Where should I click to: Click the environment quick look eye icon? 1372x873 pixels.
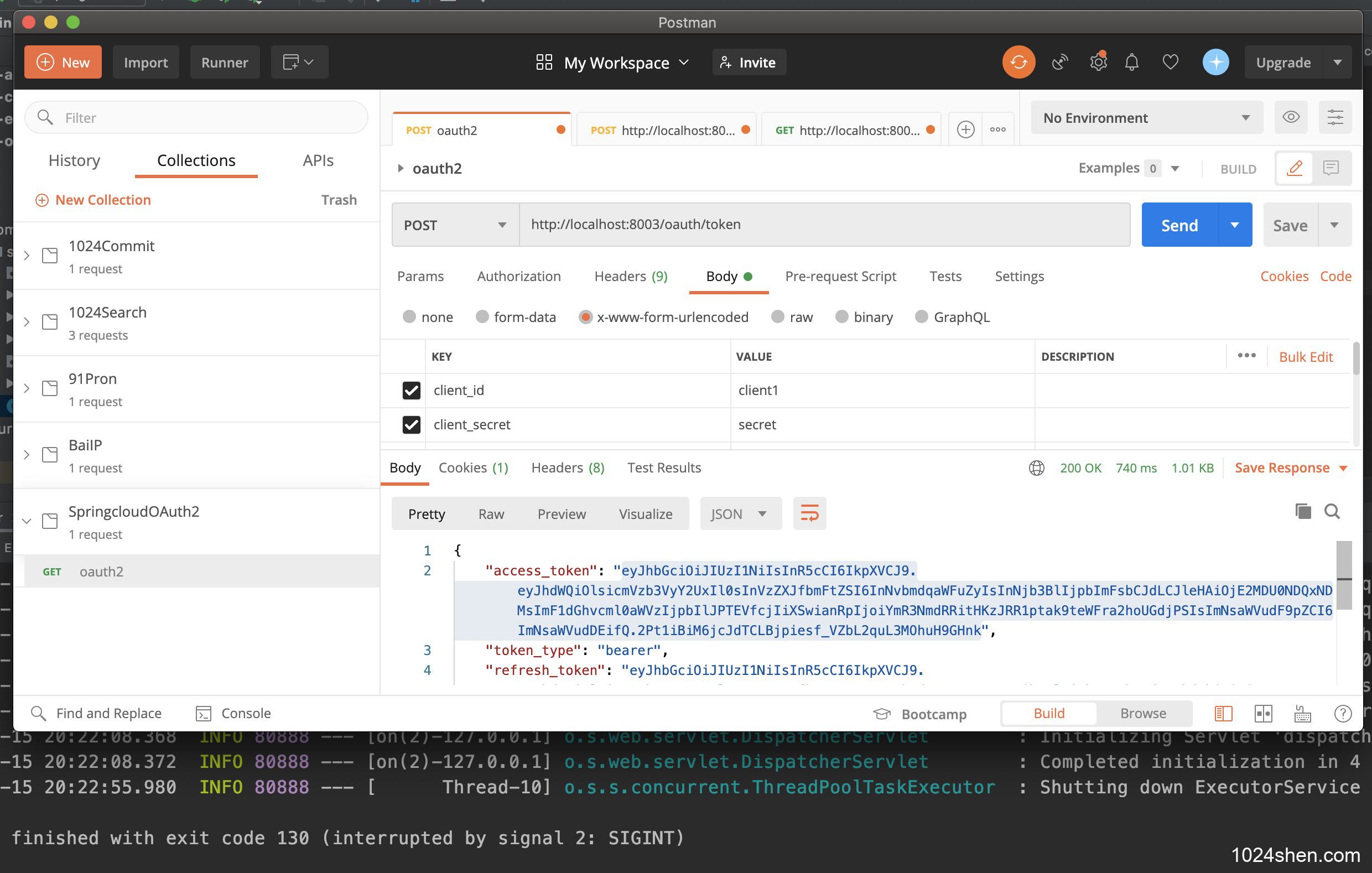(1291, 117)
